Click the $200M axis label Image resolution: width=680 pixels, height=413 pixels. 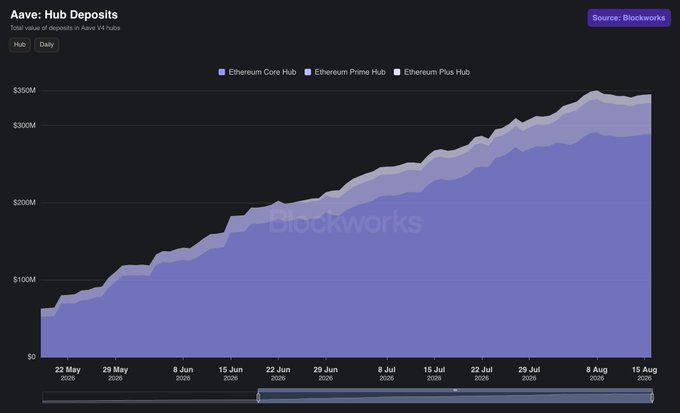point(24,203)
